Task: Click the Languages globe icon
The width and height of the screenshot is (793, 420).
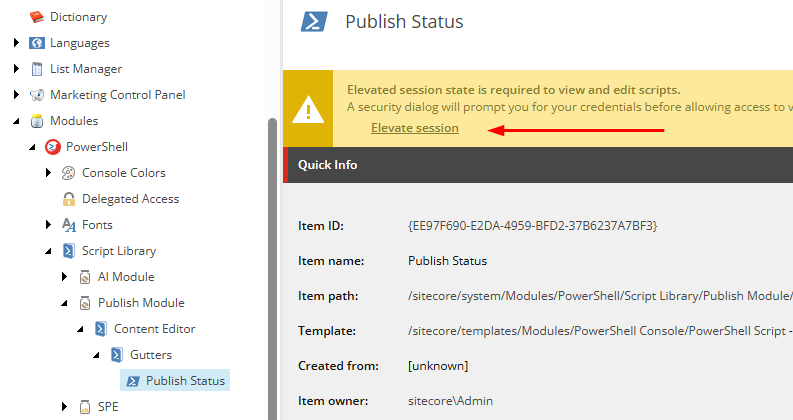Action: click(x=36, y=43)
